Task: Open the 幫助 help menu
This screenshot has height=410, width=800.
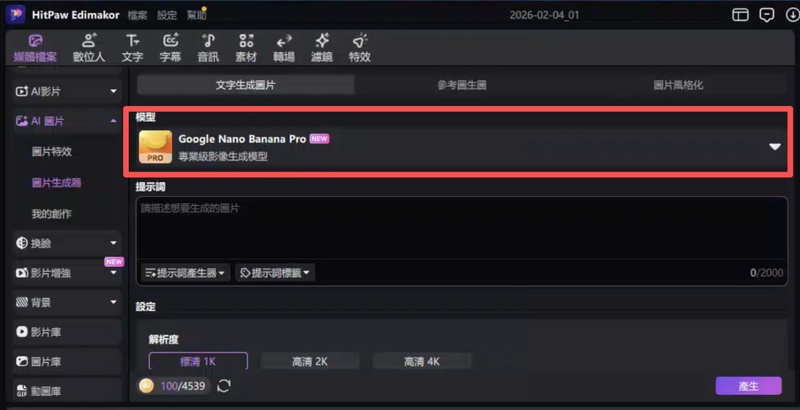Action: [196, 15]
